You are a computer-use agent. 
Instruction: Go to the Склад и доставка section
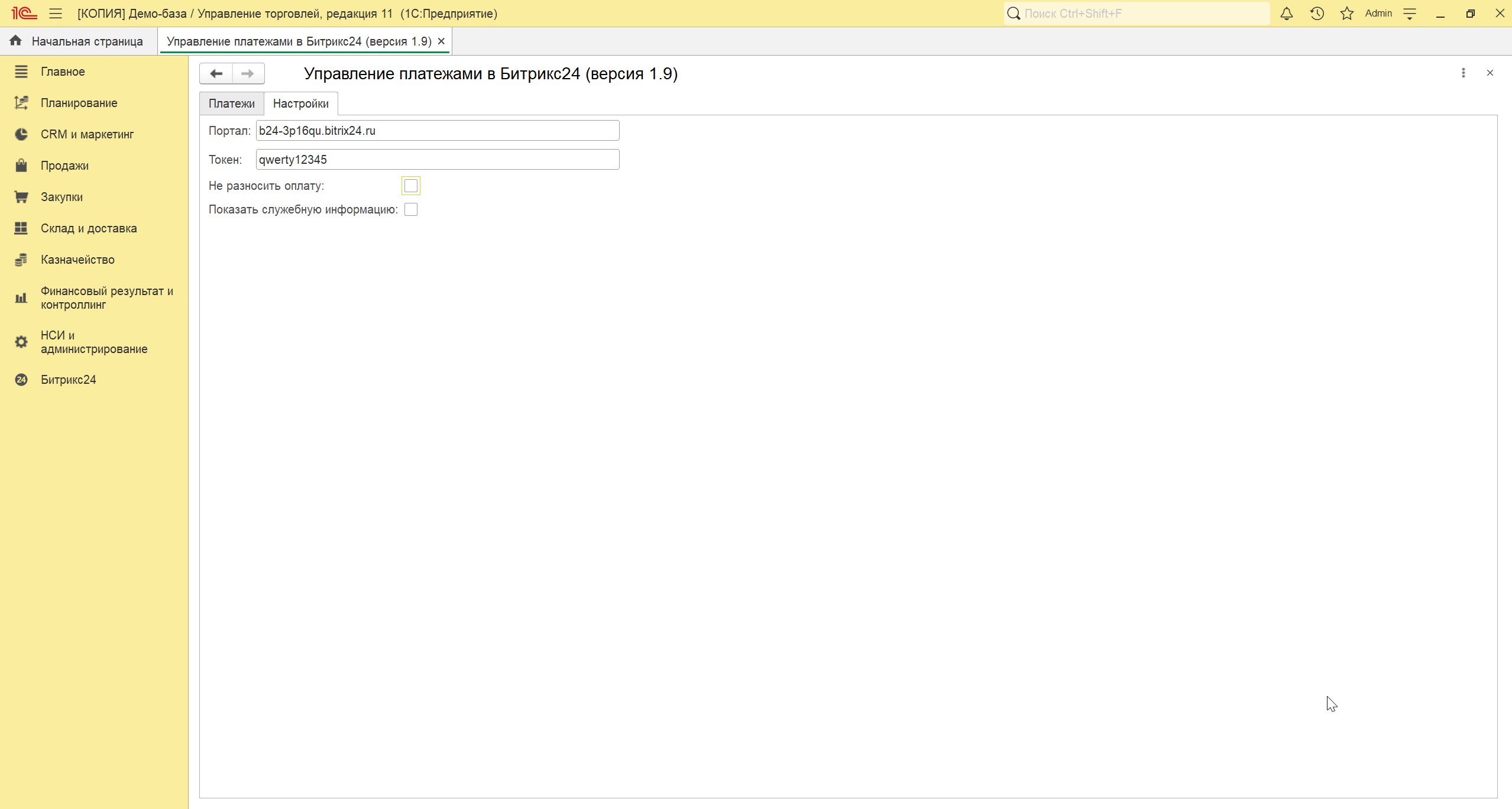pos(89,228)
